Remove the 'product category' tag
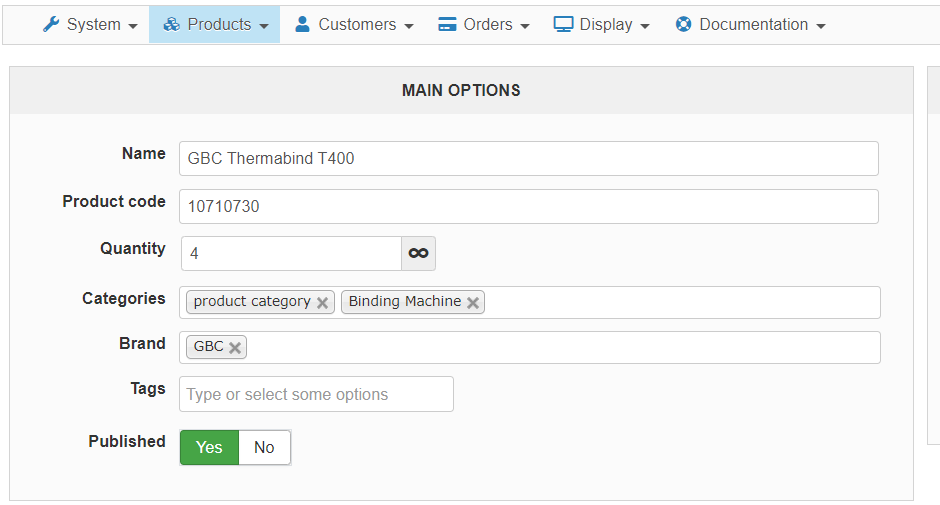This screenshot has height=505, width=940. pyautogui.click(x=322, y=303)
